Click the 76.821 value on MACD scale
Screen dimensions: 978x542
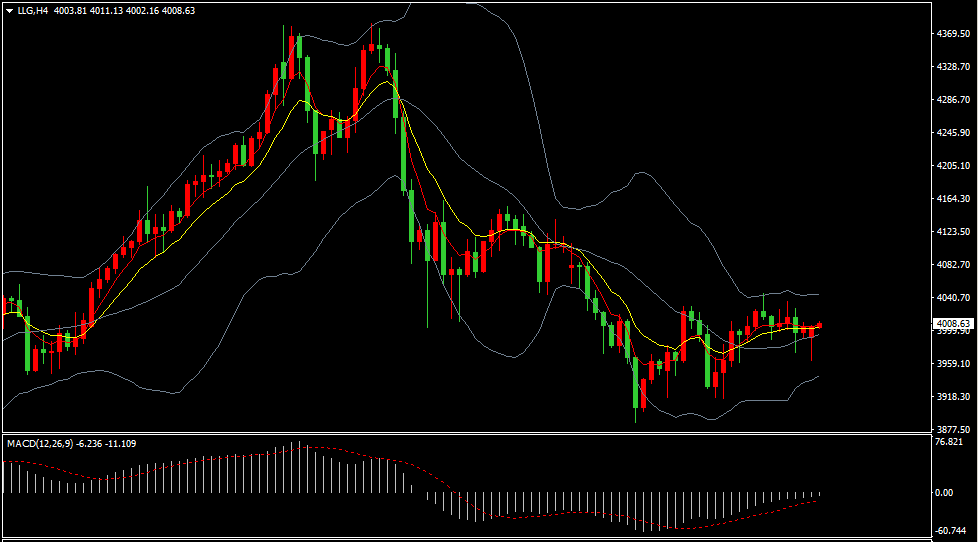coord(949,442)
